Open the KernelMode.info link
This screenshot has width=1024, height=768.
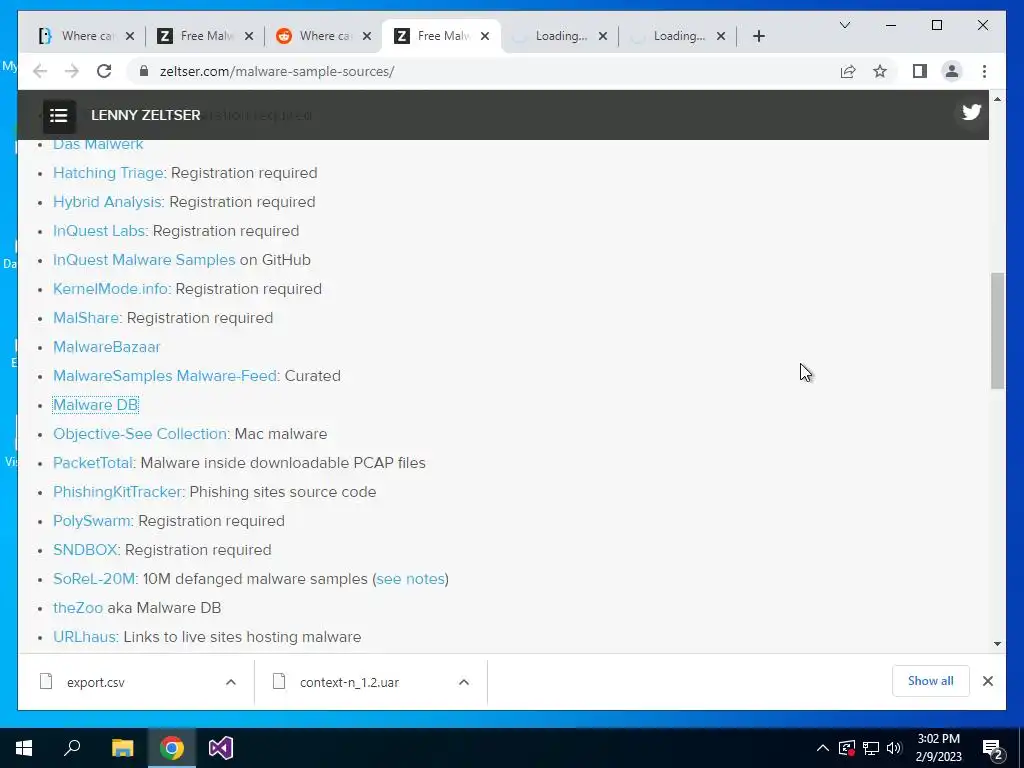click(x=110, y=289)
